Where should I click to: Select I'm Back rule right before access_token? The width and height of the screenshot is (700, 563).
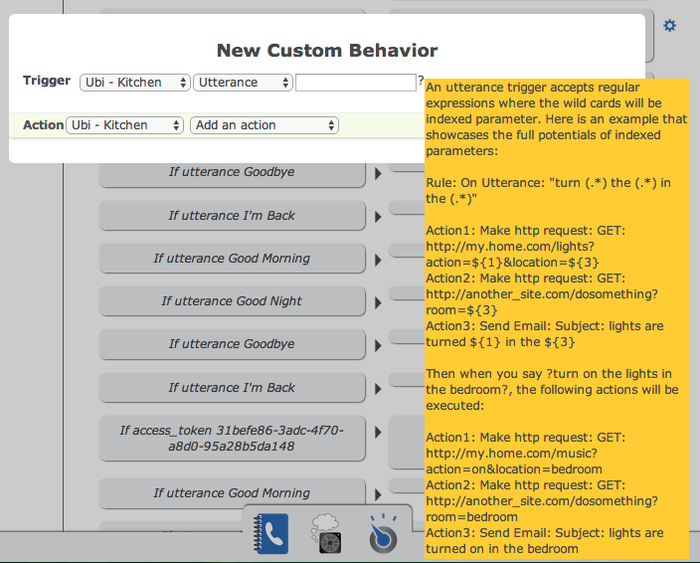tap(232, 388)
